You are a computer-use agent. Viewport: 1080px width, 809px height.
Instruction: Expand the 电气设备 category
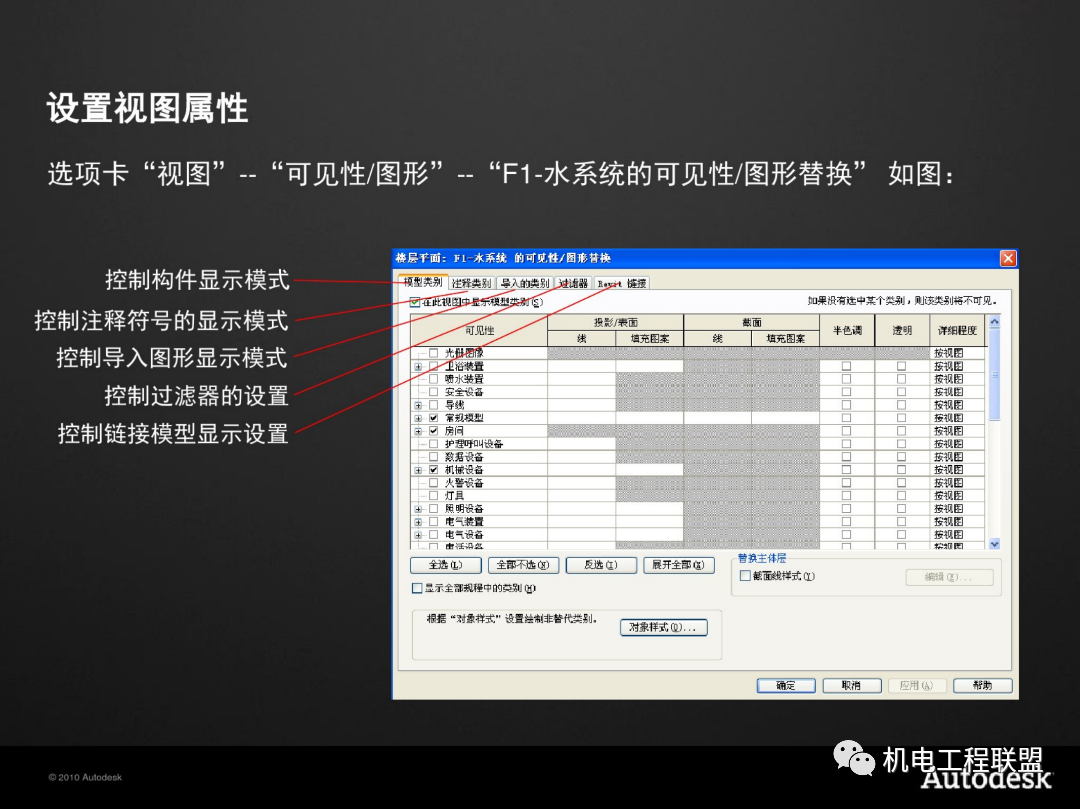[418, 535]
